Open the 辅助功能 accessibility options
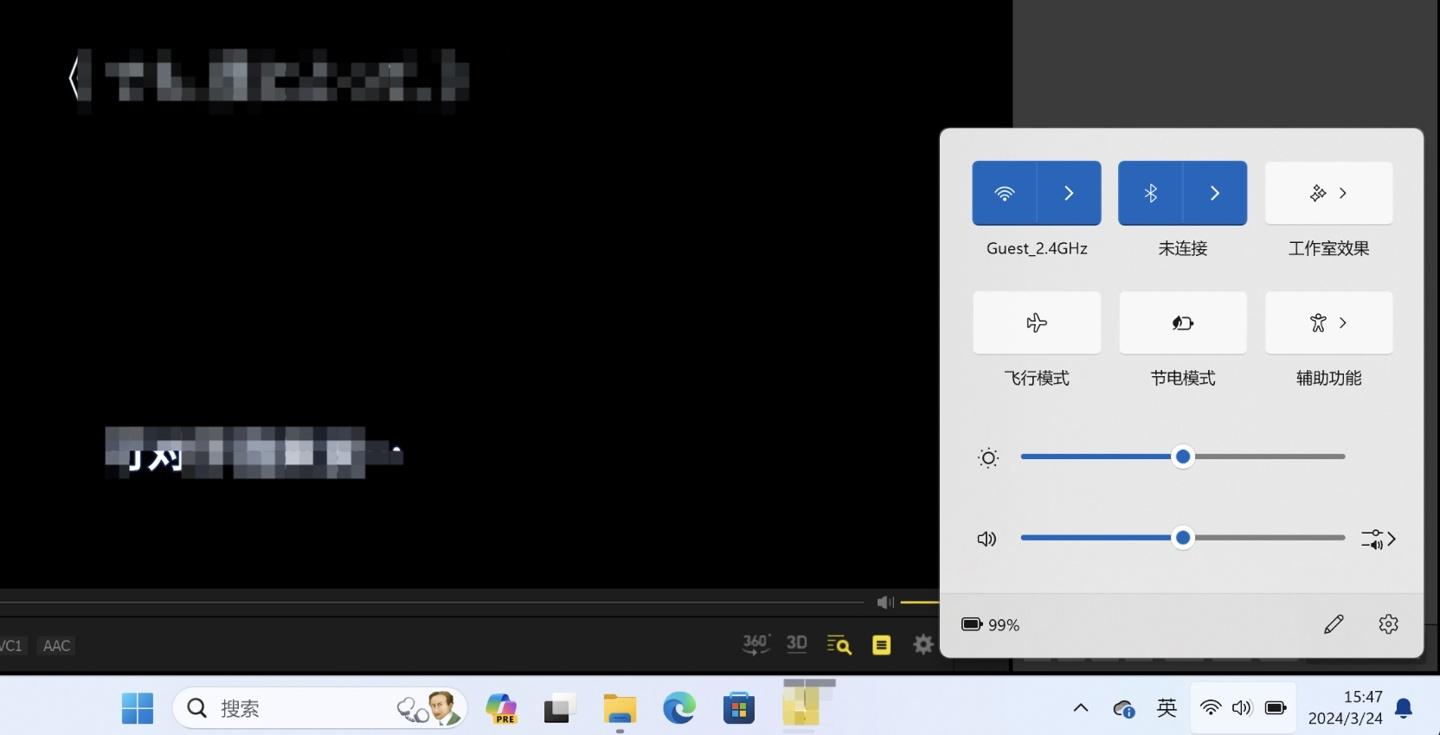1440x735 pixels. (1329, 323)
